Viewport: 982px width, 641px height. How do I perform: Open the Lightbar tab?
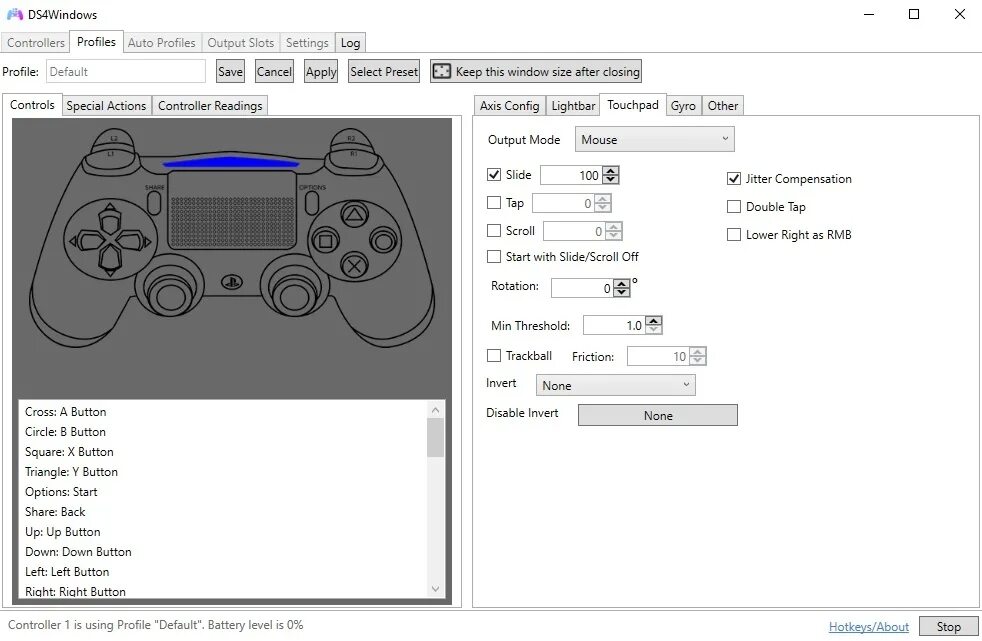point(573,106)
